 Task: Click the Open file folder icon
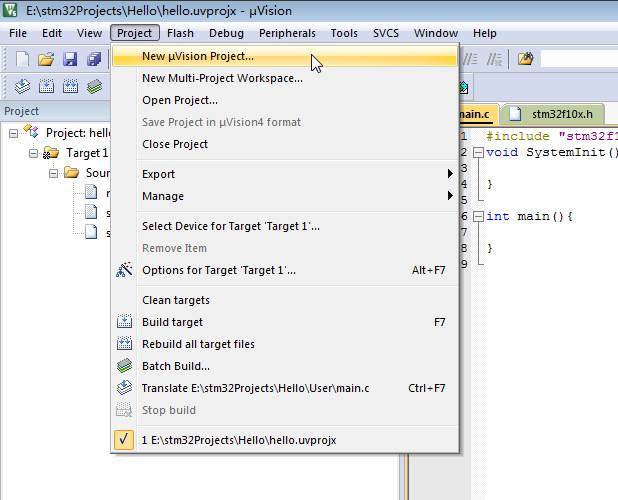46,59
